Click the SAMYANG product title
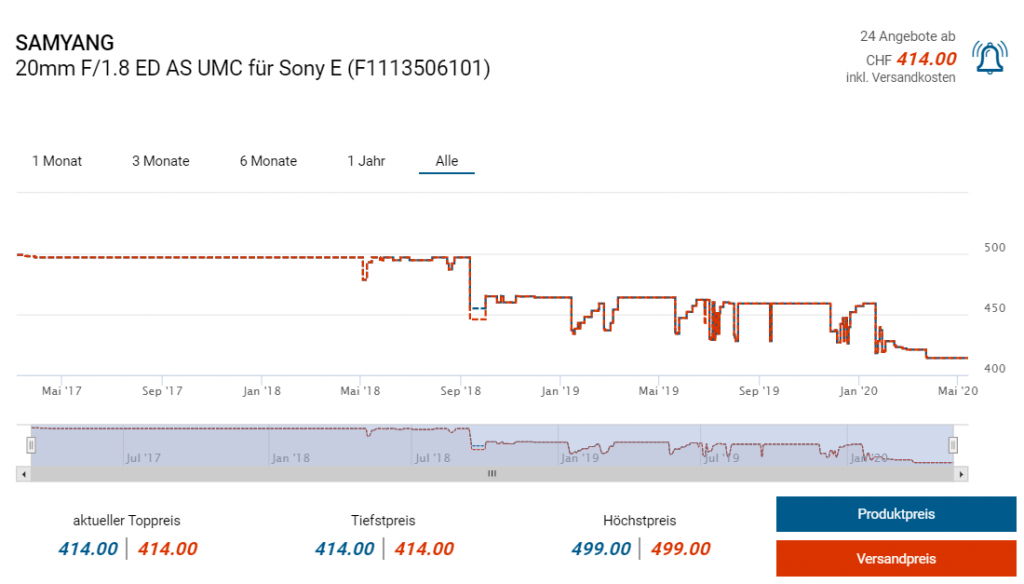 coord(65,43)
